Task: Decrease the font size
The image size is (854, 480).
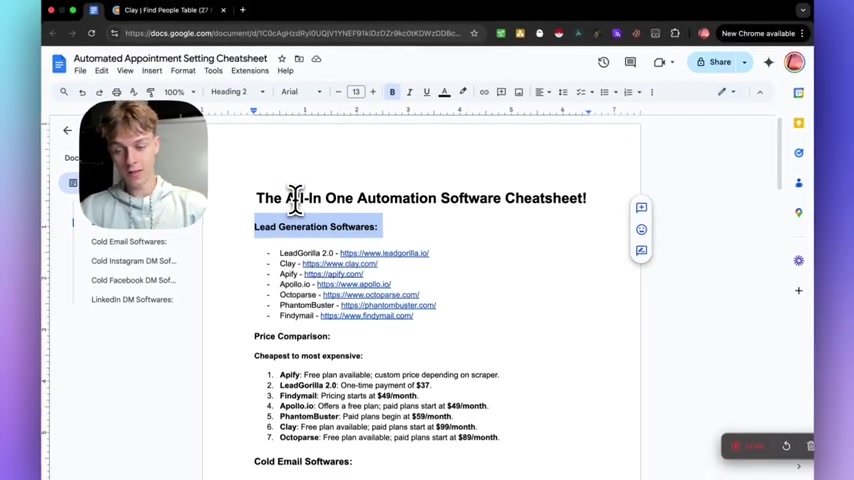Action: click(x=338, y=92)
